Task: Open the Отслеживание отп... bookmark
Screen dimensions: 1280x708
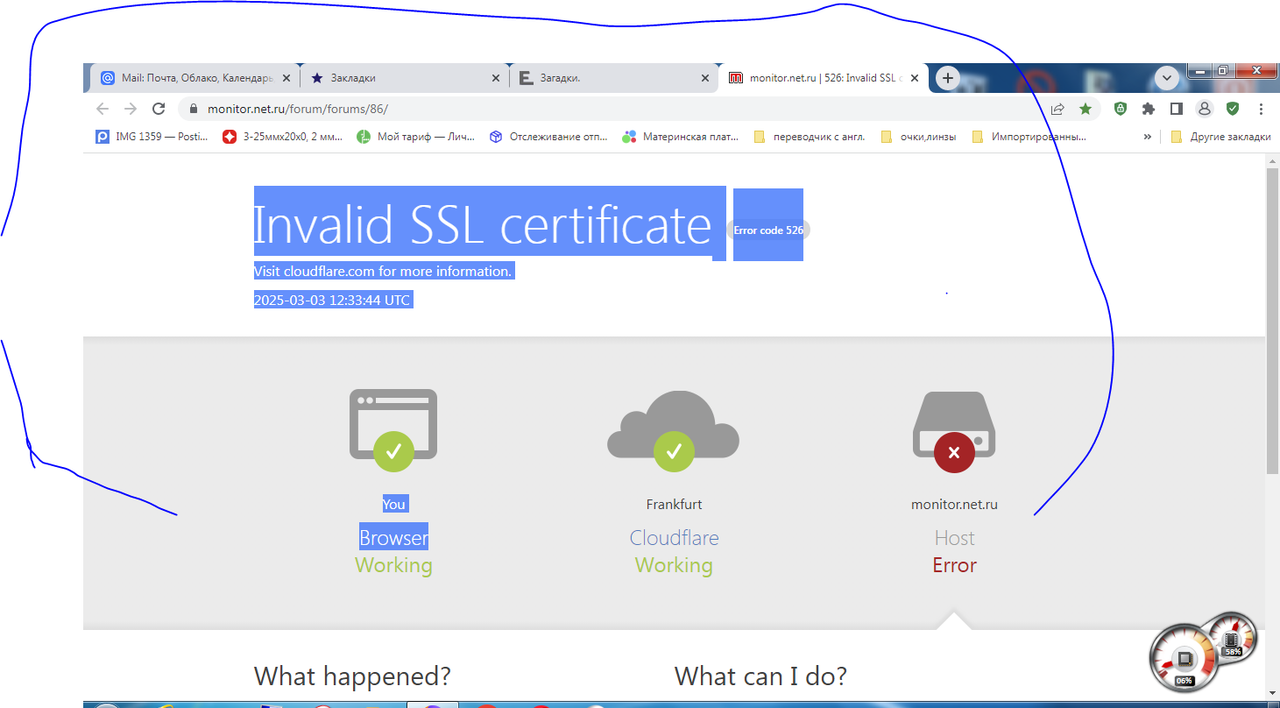Action: pos(548,137)
